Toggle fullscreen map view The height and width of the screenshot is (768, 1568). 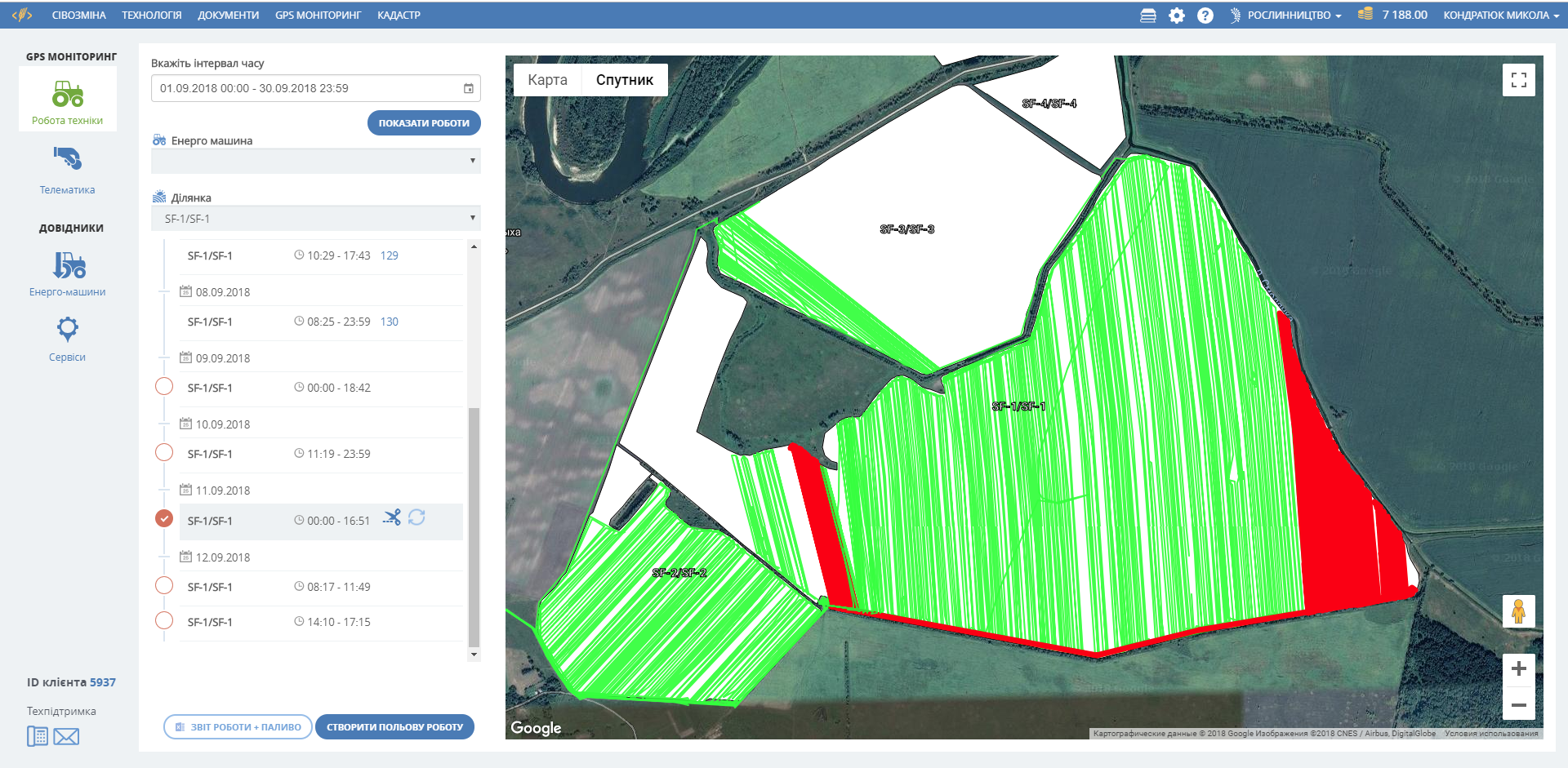[x=1518, y=80]
